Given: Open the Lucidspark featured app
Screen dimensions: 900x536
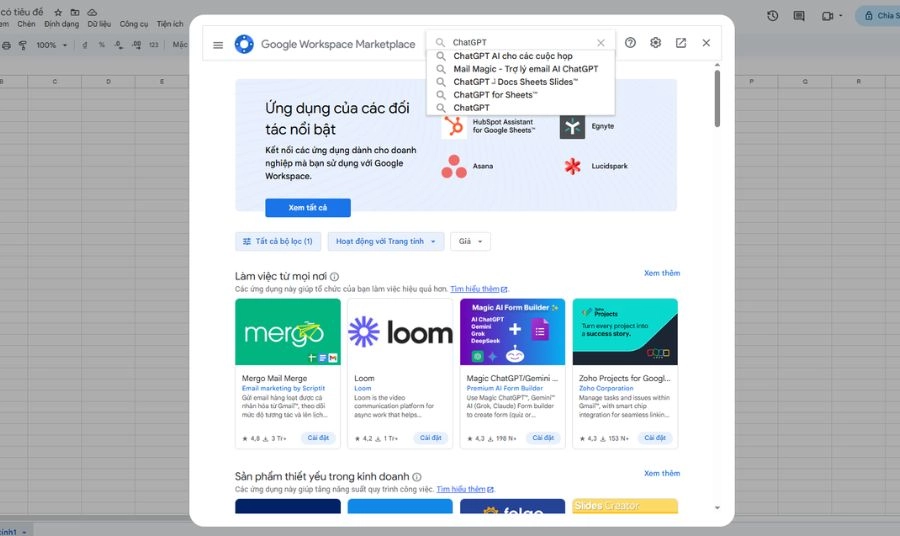Looking at the screenshot, I should pos(595,166).
